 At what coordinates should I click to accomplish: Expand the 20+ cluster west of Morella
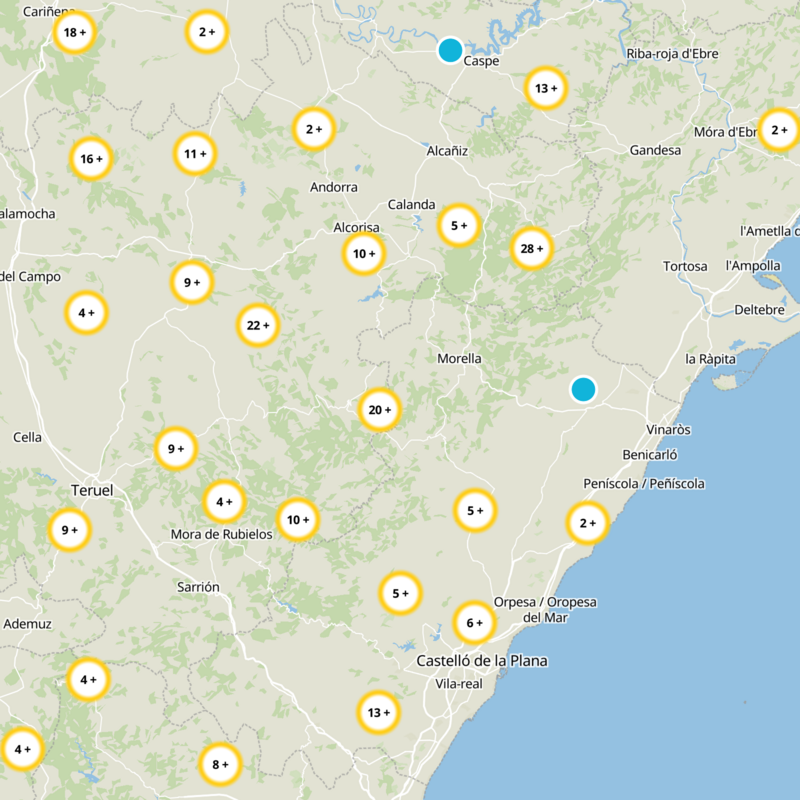(x=380, y=408)
